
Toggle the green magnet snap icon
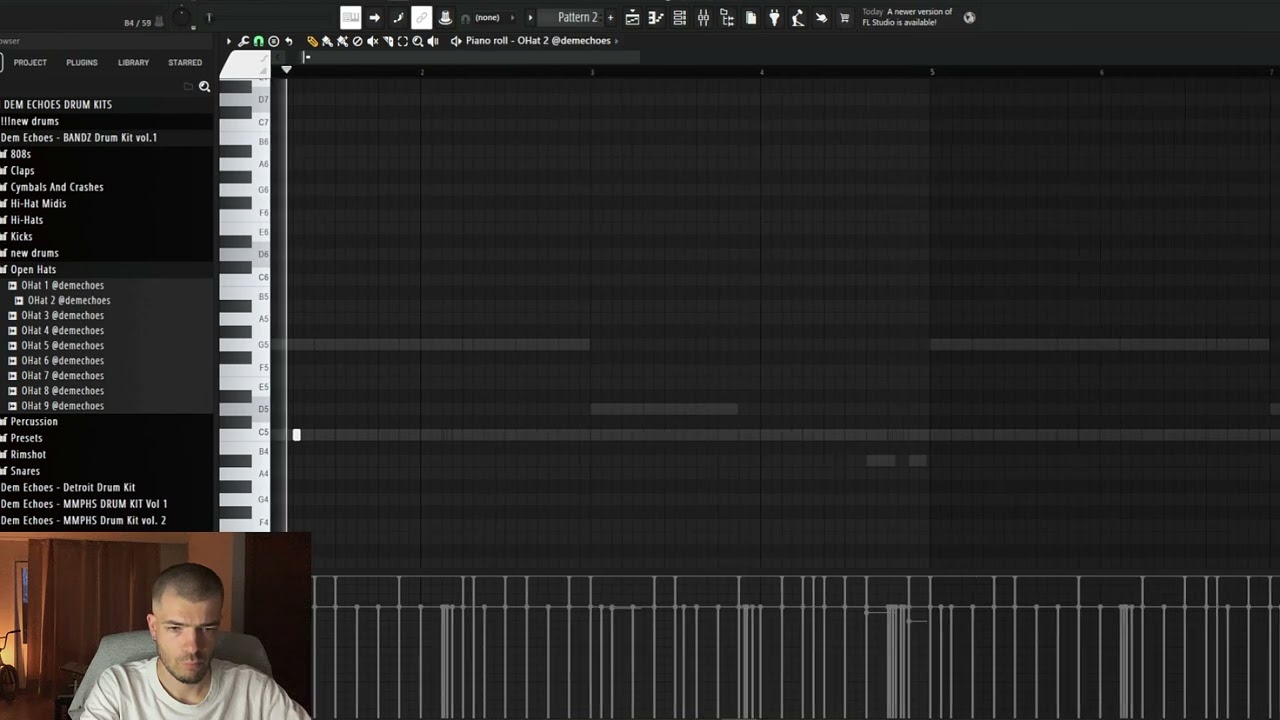(x=258, y=41)
